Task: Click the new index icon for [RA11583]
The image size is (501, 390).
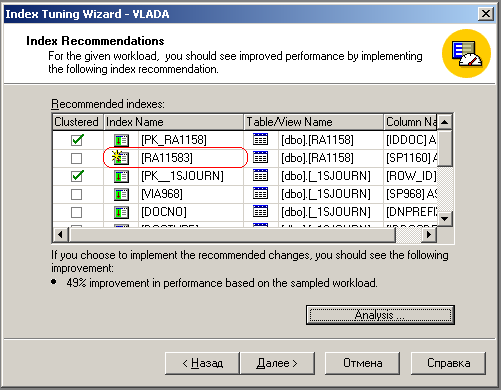Action: [x=120, y=157]
